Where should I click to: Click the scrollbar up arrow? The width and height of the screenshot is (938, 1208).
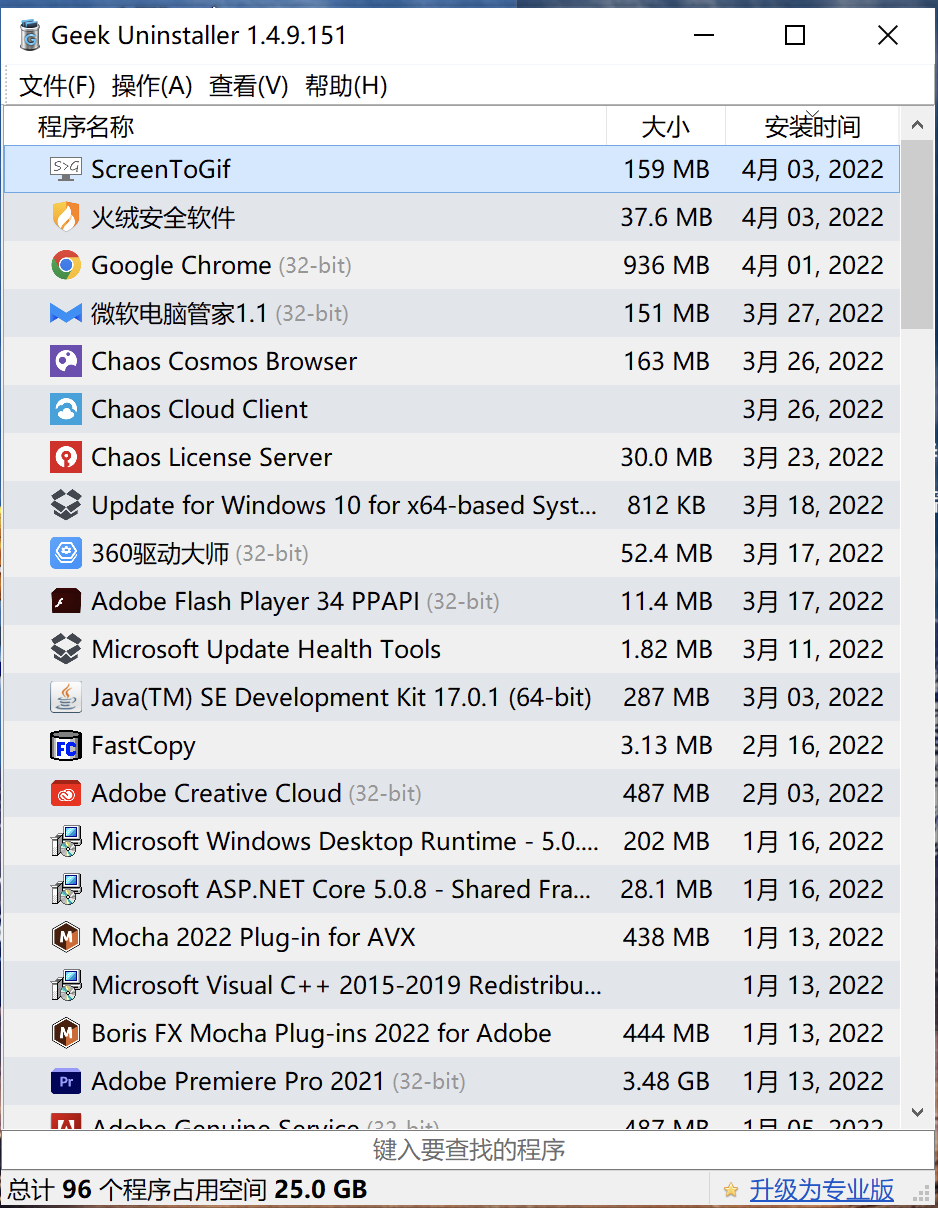(x=917, y=125)
